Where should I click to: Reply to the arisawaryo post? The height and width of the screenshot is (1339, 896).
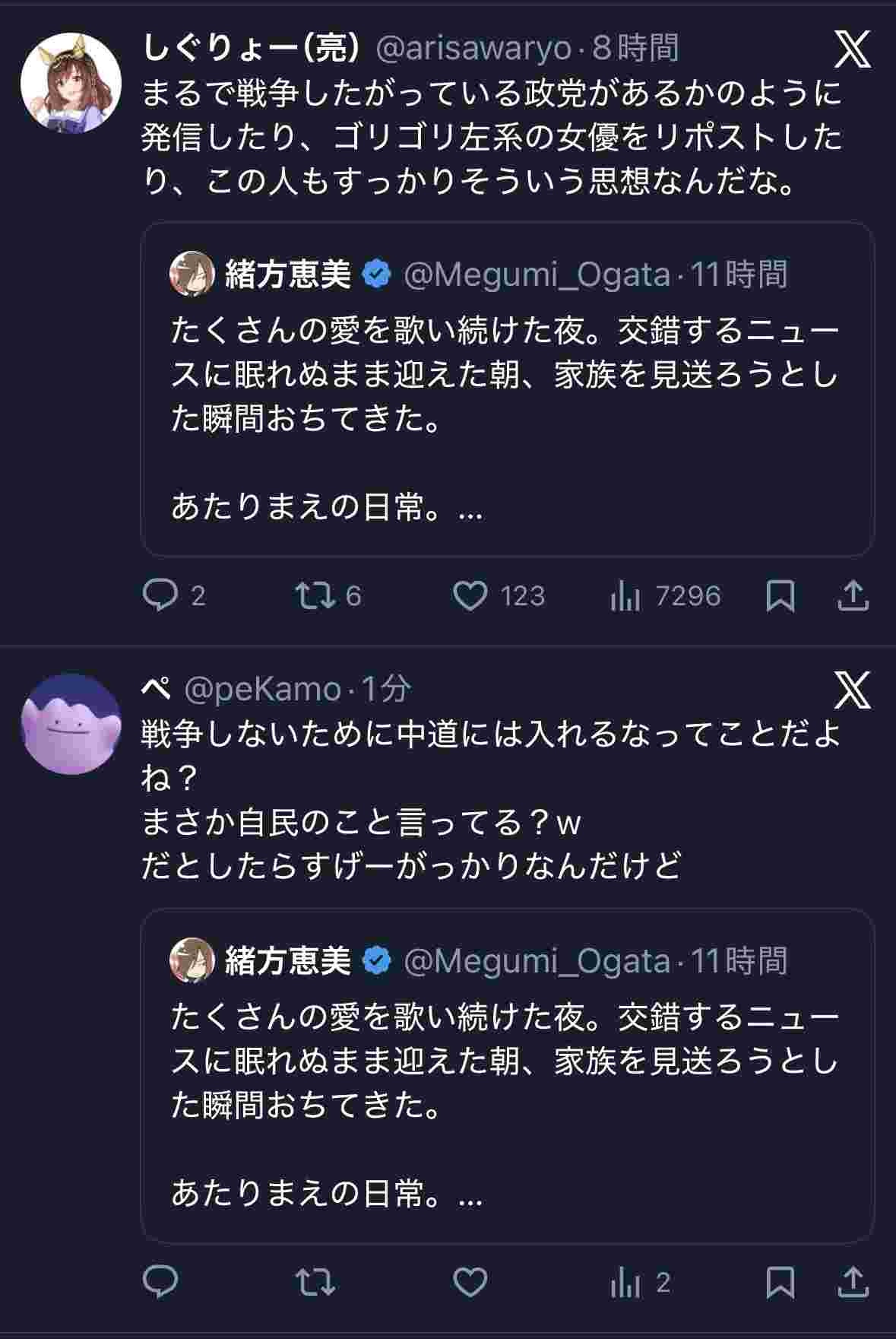coord(160,596)
